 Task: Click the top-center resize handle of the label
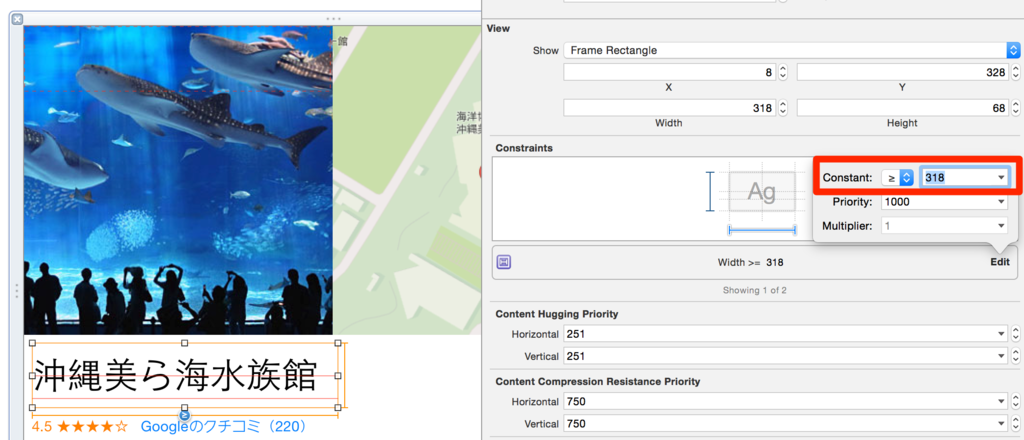[x=185, y=343]
